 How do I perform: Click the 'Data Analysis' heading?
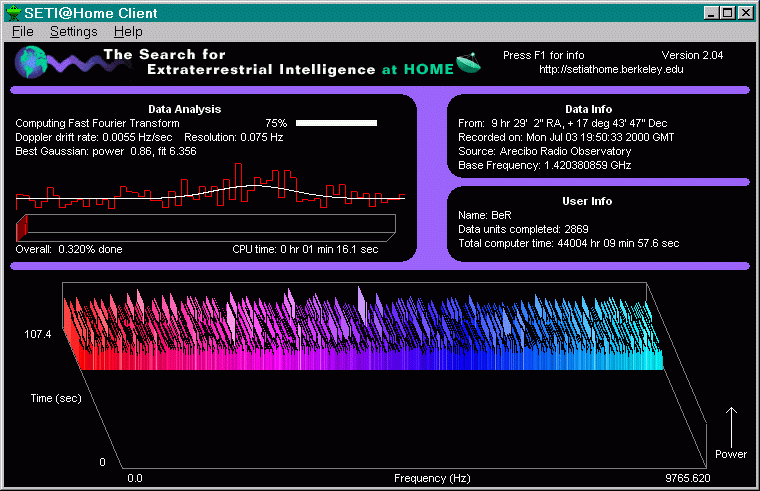point(185,109)
